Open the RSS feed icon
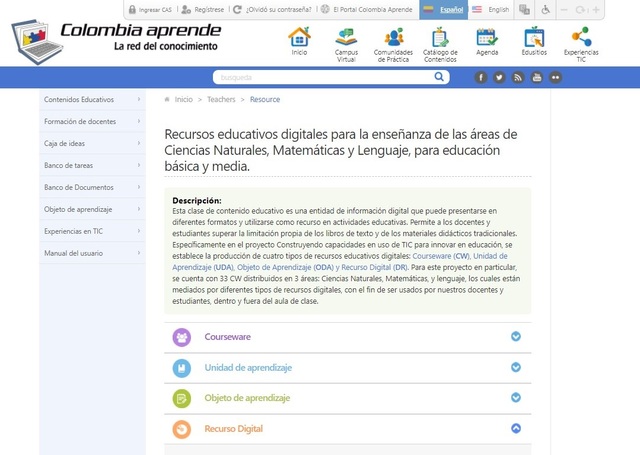Image resolution: width=640 pixels, height=455 pixels. [518, 77]
